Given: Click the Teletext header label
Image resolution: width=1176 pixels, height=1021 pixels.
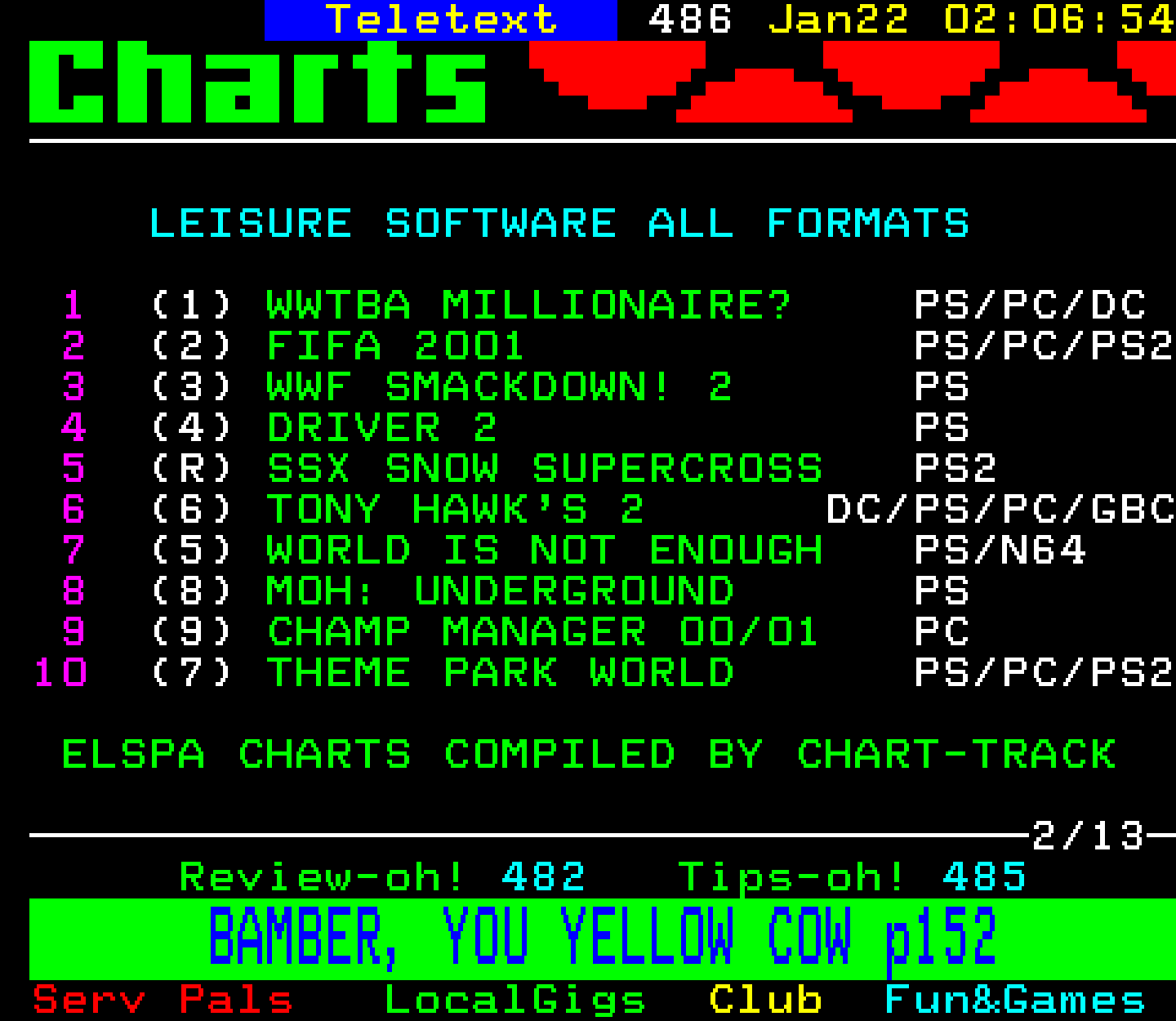Looking at the screenshot, I should tap(441, 20).
